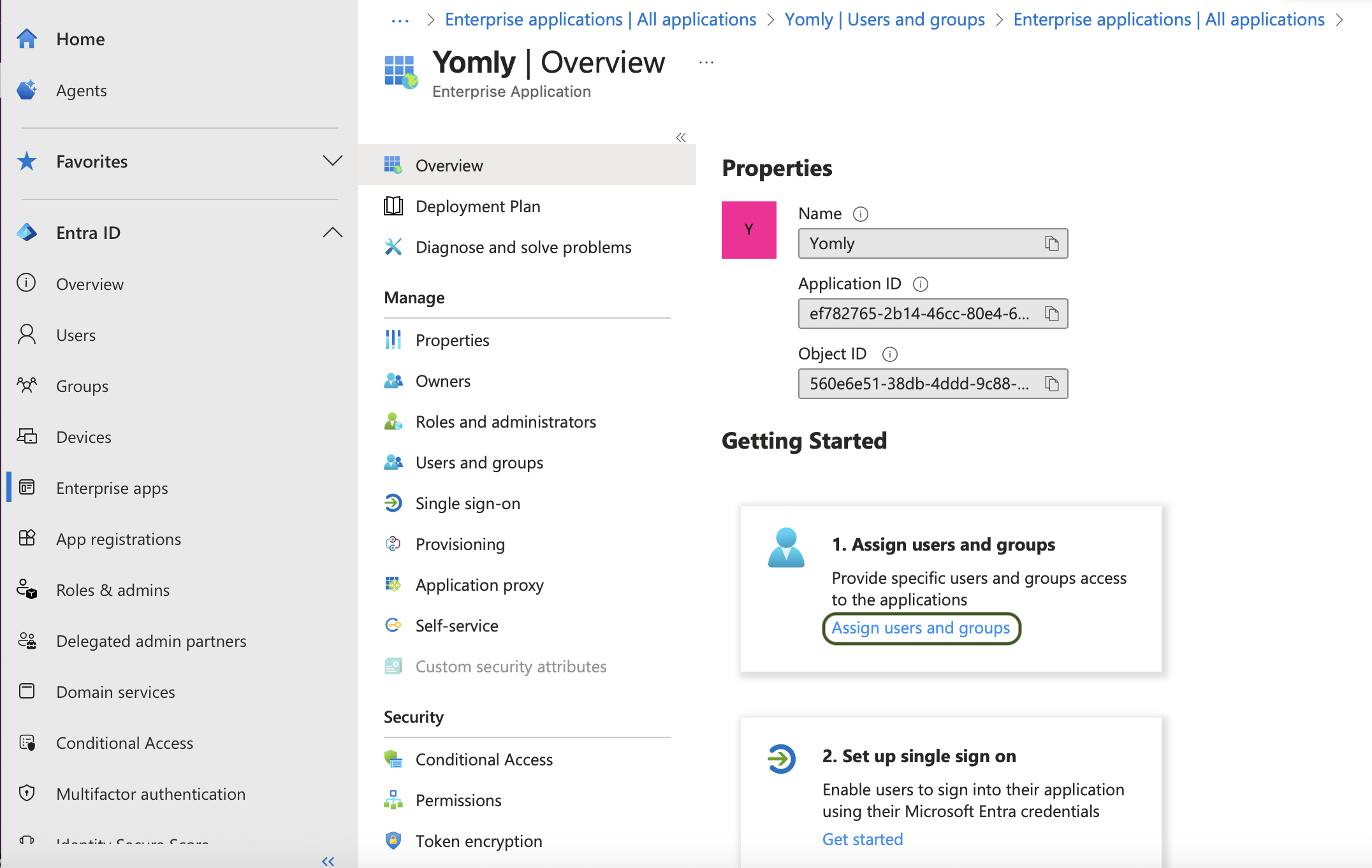Click Assign users and groups link
1372x868 pixels.
921,628
